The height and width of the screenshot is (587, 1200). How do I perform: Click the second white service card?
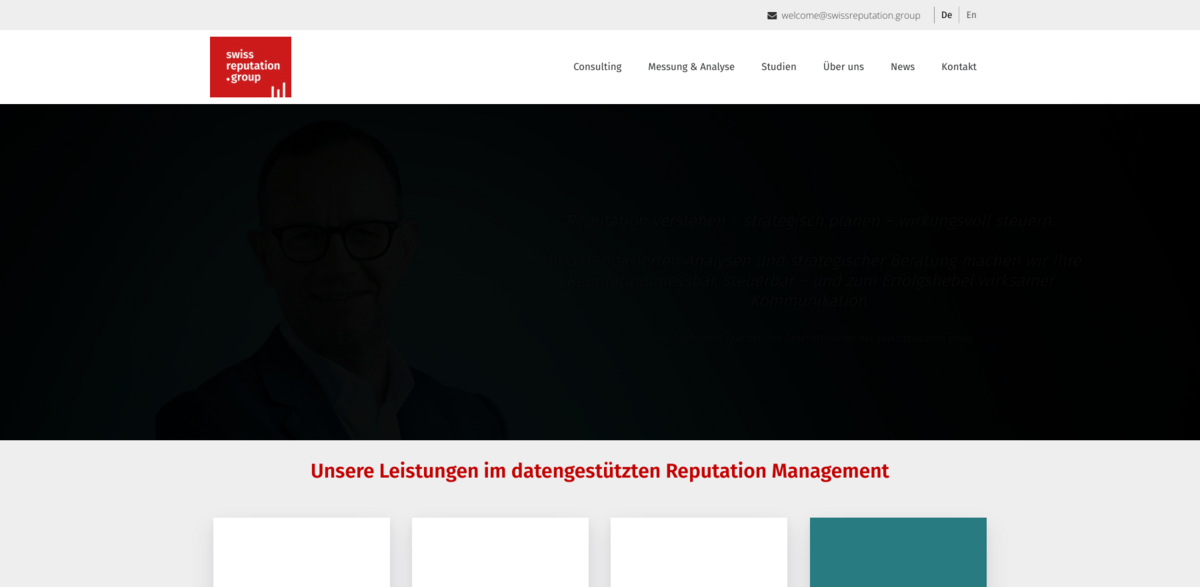coord(500,552)
